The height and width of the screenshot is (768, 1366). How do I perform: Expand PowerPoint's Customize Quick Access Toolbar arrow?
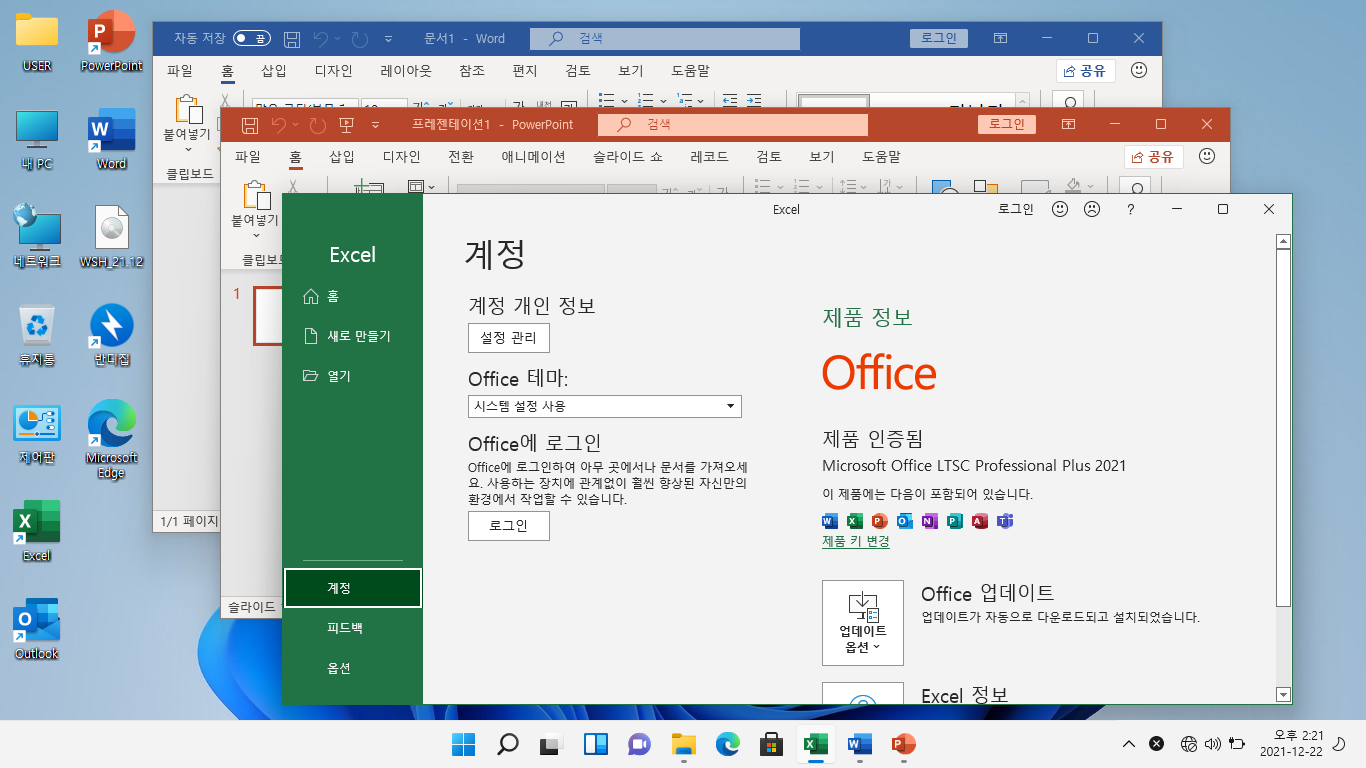point(376,124)
